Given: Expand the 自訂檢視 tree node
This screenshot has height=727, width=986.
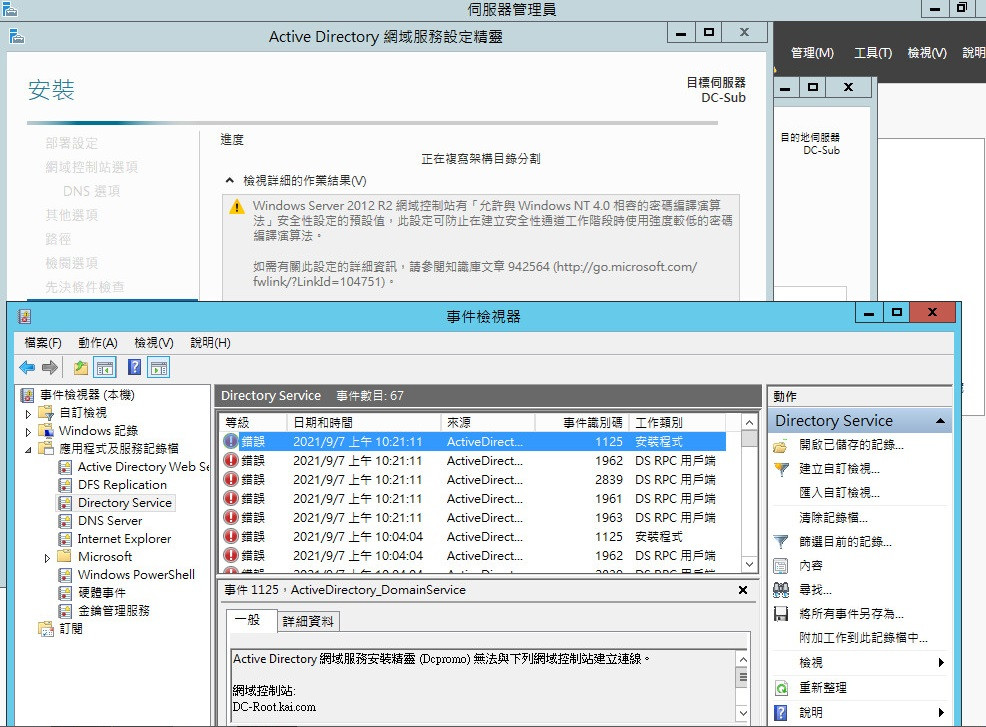Looking at the screenshot, I should (x=28, y=414).
